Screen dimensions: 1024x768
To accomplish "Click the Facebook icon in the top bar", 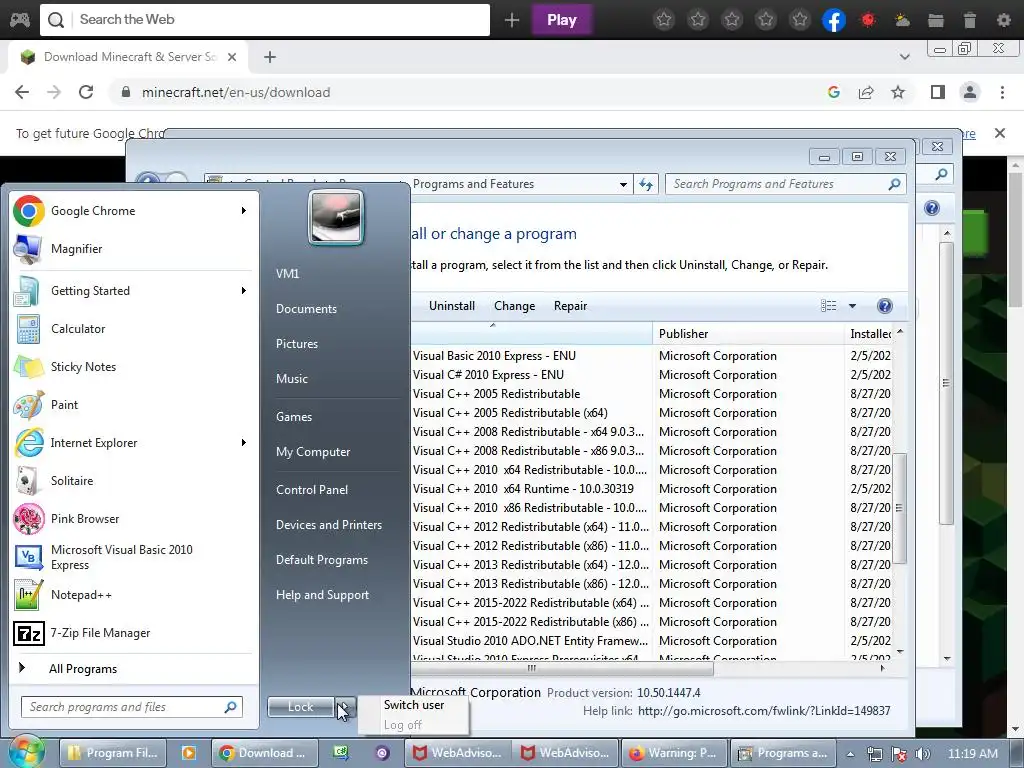I will (x=834, y=20).
